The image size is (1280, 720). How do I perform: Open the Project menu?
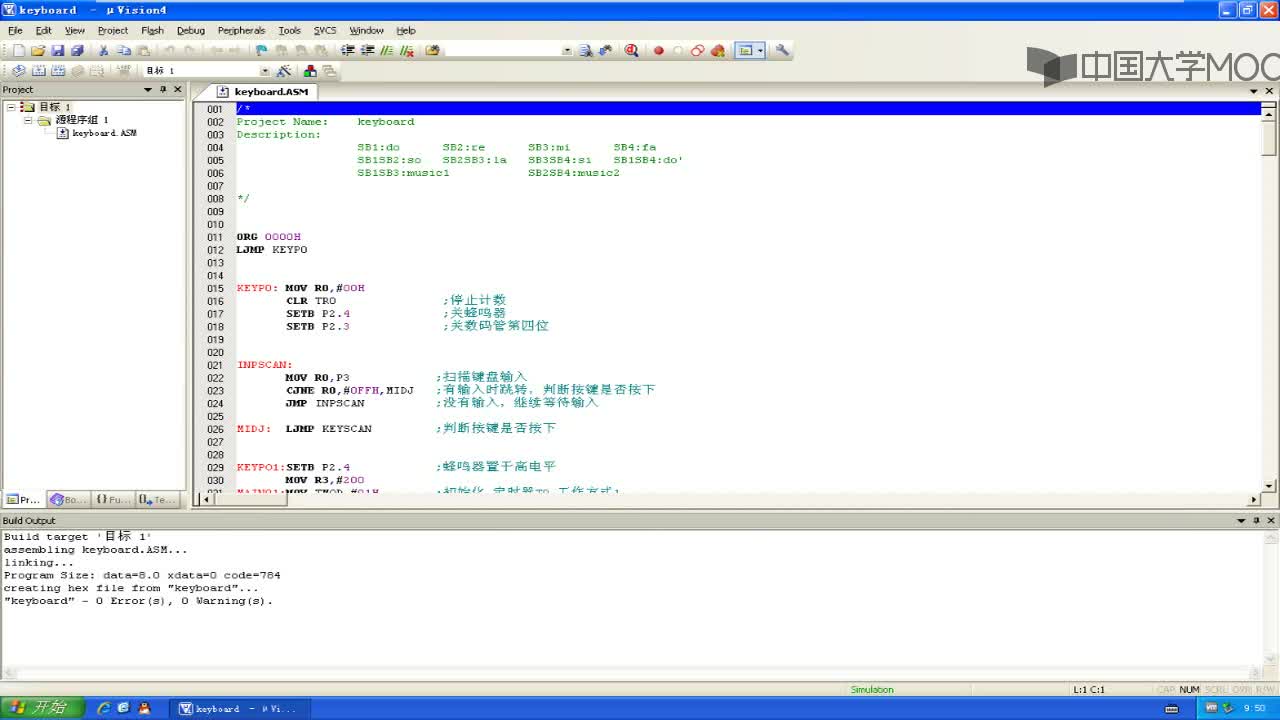point(113,31)
